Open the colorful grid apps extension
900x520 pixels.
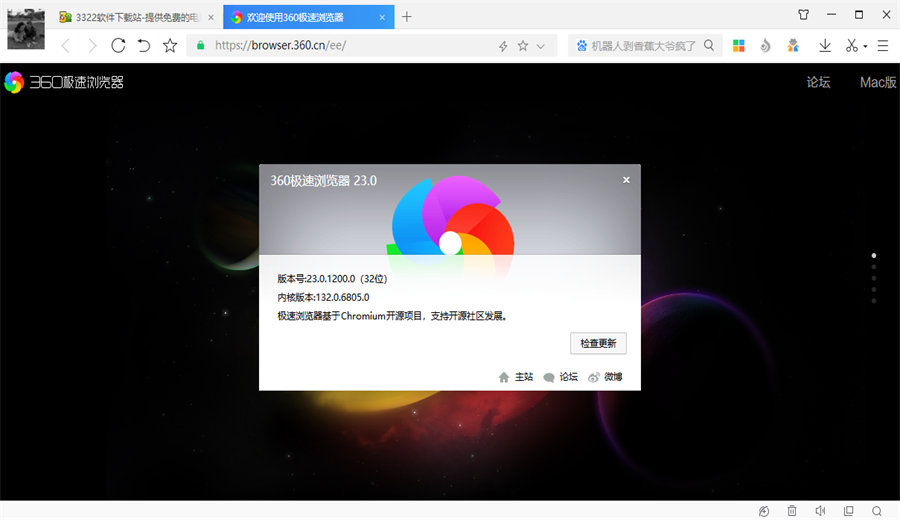click(x=739, y=45)
